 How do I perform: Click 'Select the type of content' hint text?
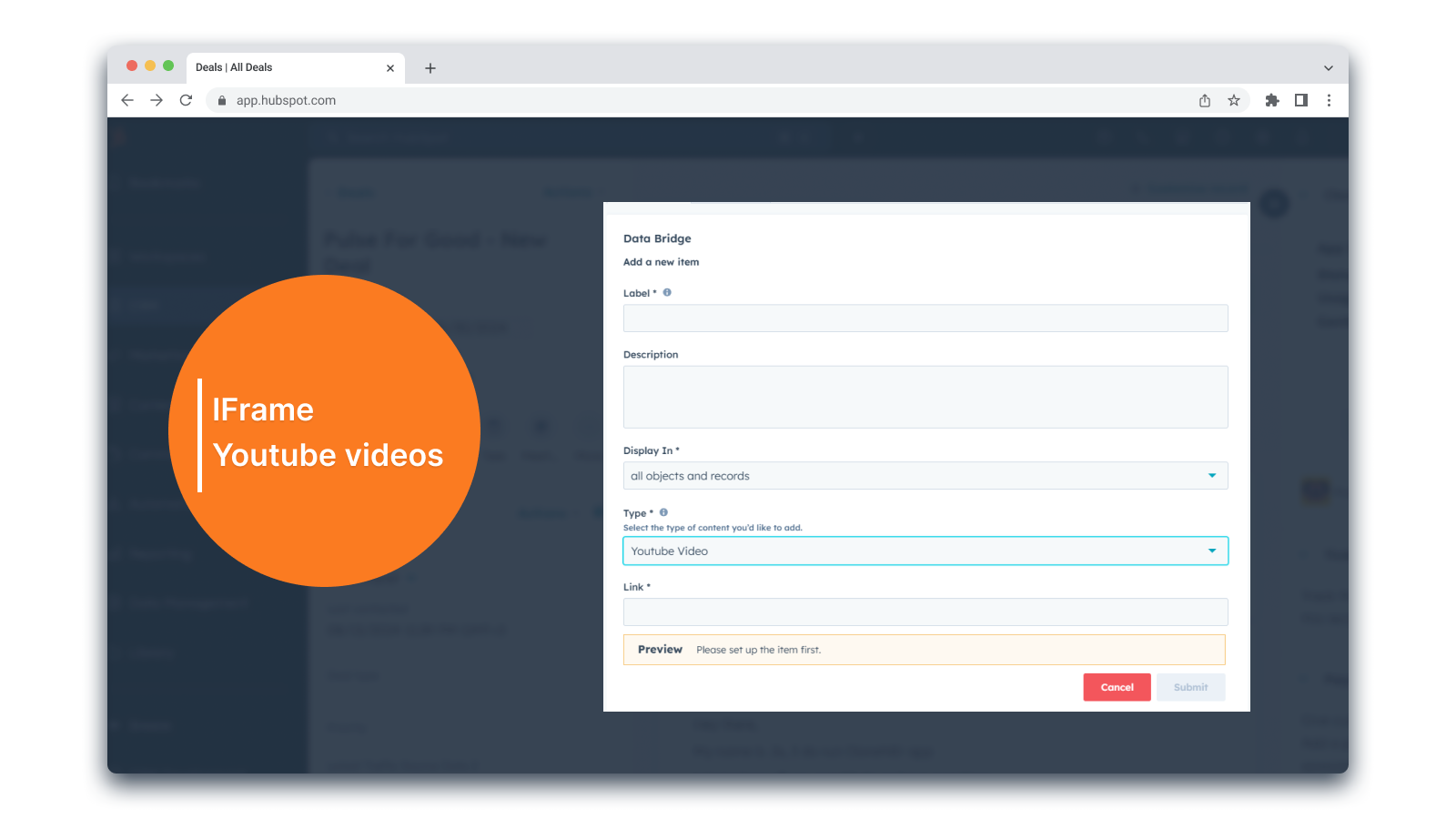(713, 528)
